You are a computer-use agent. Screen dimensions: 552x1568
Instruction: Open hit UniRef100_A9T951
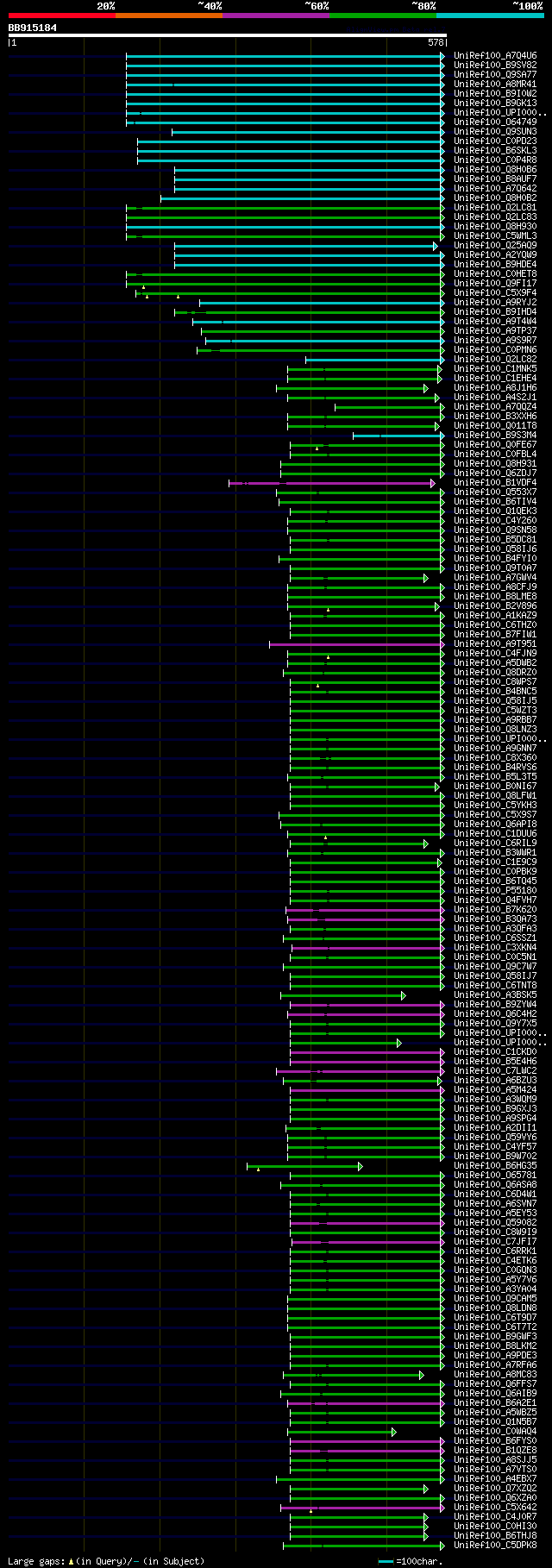[495, 643]
